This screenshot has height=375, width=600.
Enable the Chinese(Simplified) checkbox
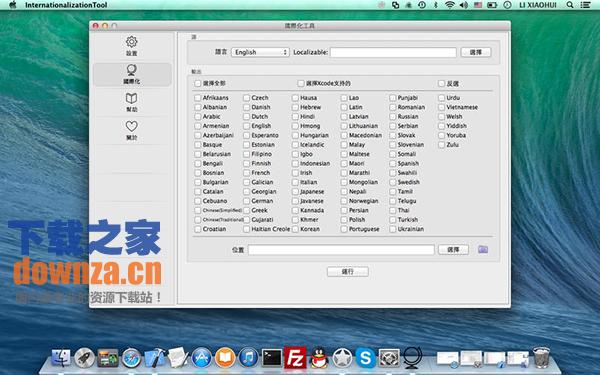tap(197, 210)
